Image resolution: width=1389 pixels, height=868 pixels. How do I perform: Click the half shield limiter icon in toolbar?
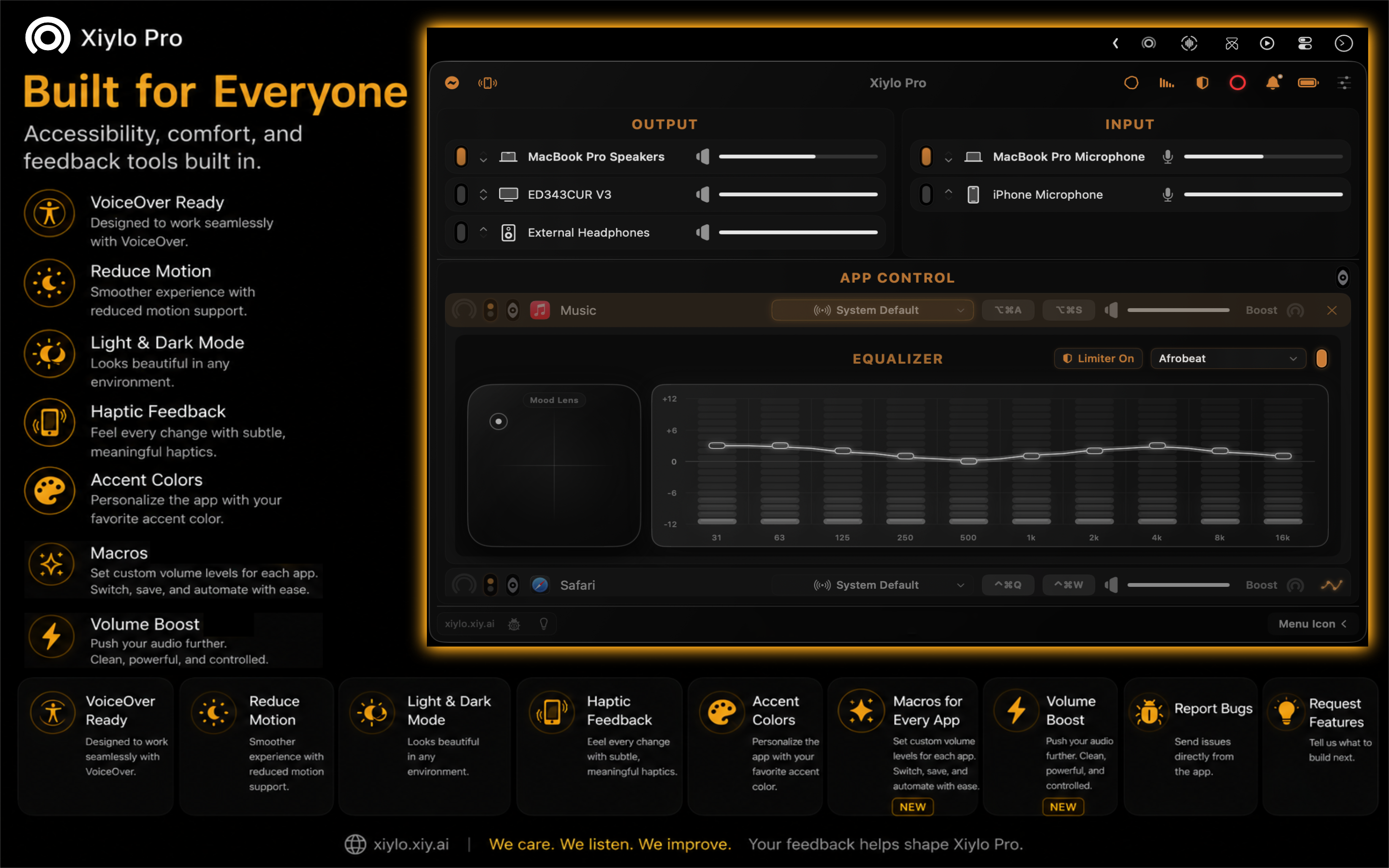[1202, 82]
